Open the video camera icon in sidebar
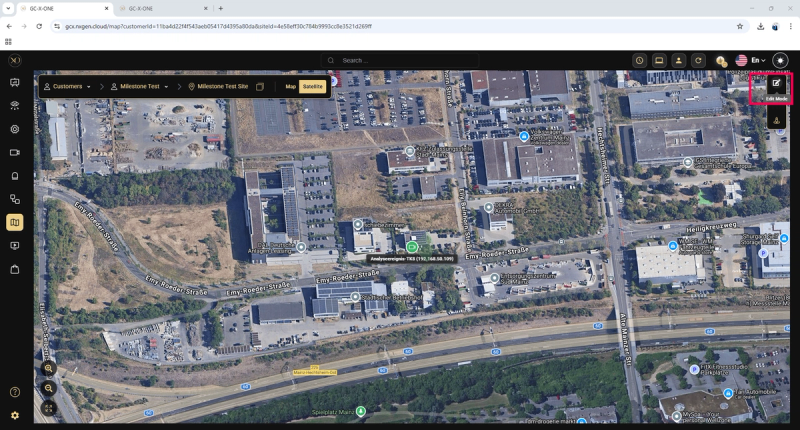 15,153
